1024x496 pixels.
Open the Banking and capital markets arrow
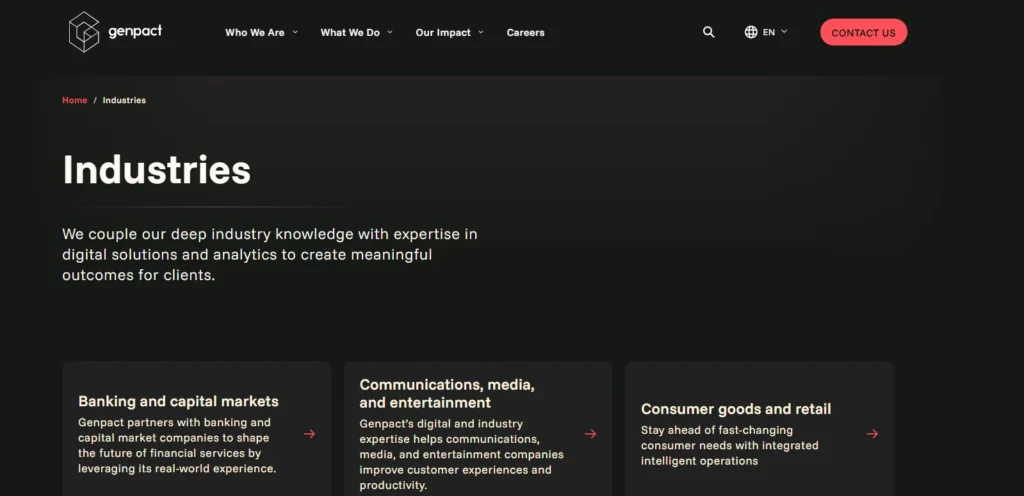tap(310, 433)
